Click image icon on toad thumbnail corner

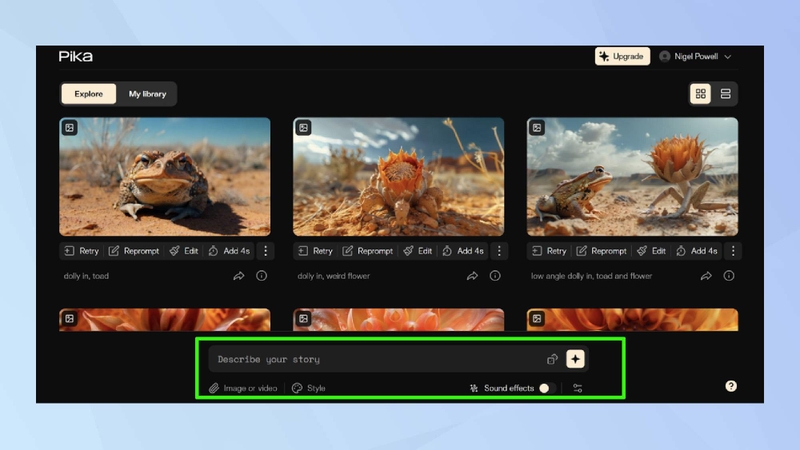click(x=69, y=128)
